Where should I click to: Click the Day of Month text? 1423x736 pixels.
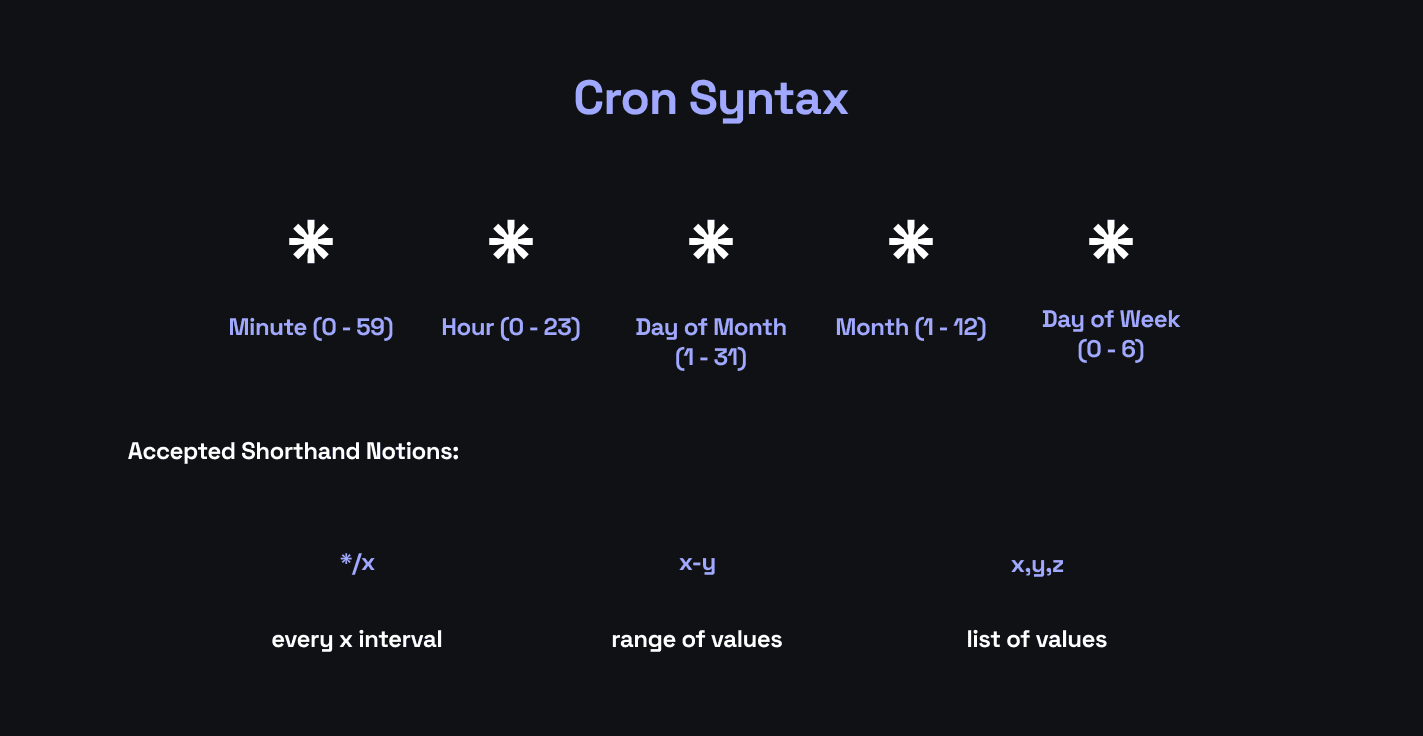(711, 327)
